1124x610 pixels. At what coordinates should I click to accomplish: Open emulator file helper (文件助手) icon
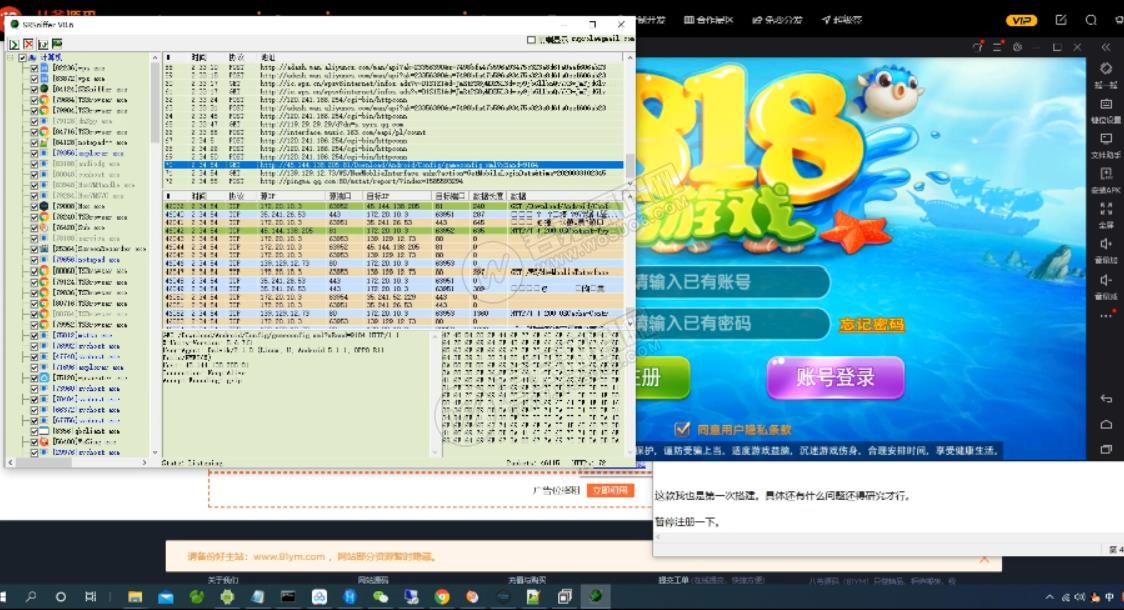(x=1106, y=138)
